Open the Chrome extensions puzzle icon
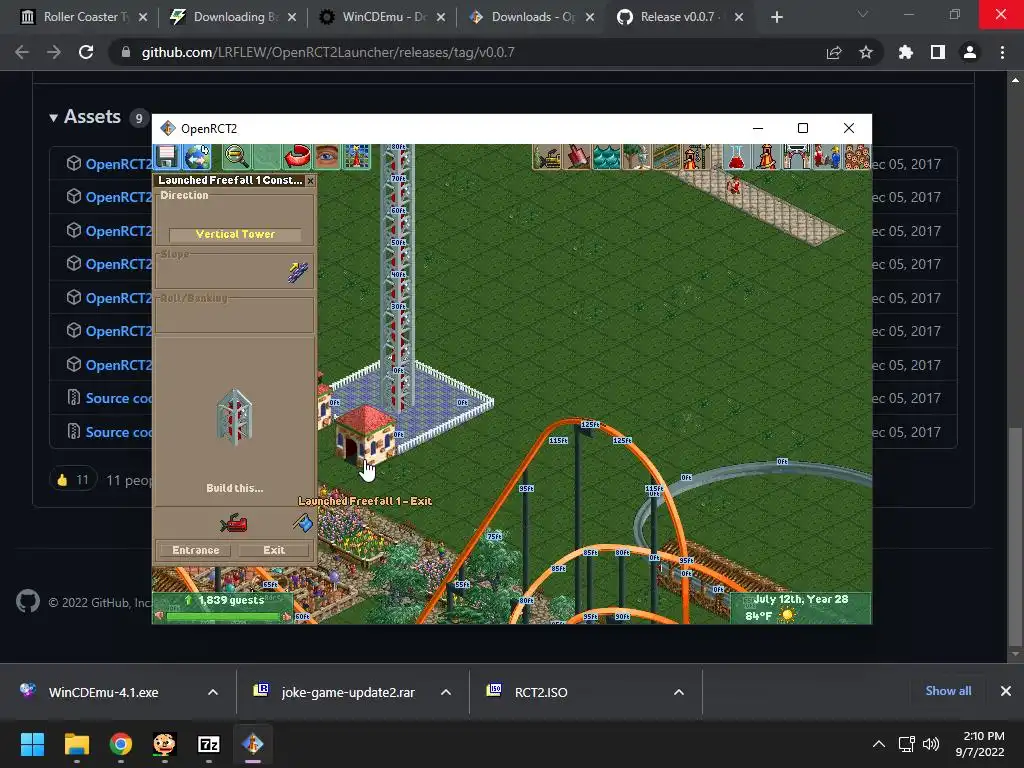This screenshot has height=768, width=1024. 906,52
